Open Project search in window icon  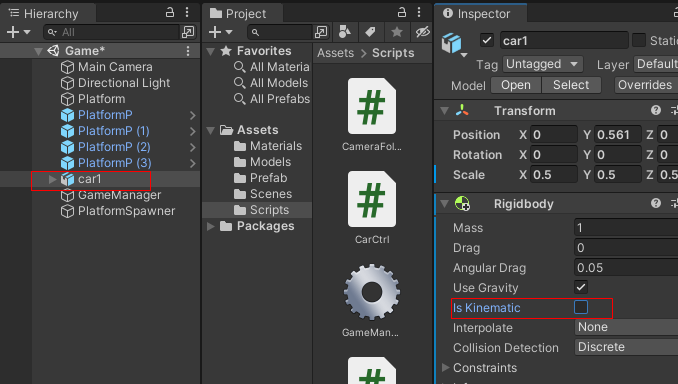tap(321, 32)
